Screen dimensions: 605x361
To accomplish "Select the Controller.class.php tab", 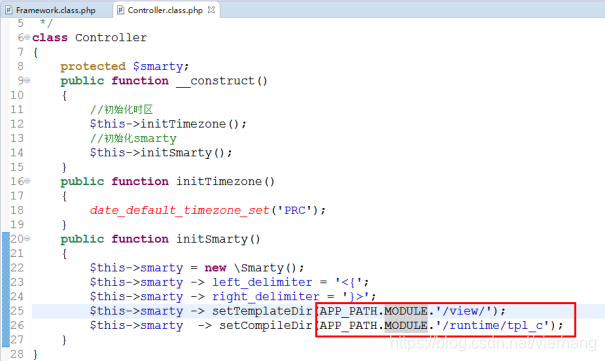I will 165,10.
